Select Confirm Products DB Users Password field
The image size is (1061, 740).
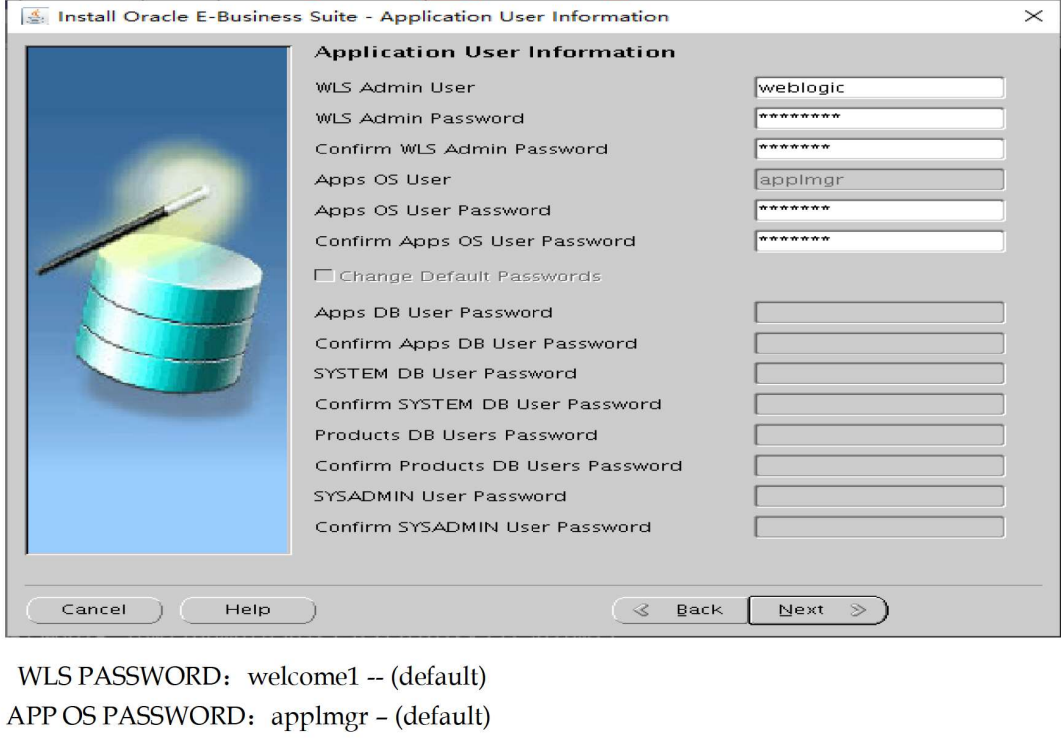(x=880, y=466)
